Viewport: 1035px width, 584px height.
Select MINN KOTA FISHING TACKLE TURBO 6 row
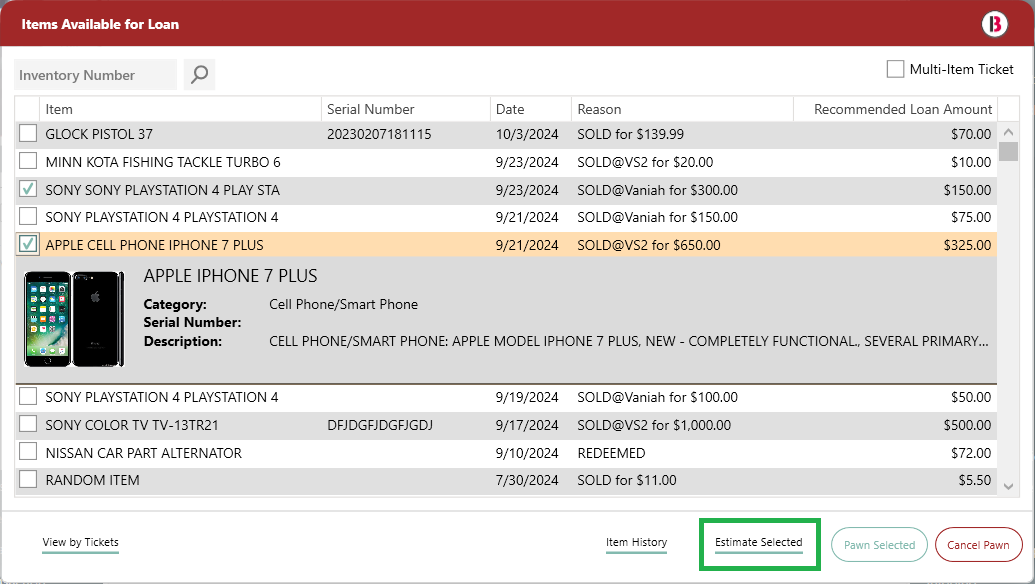coord(506,162)
